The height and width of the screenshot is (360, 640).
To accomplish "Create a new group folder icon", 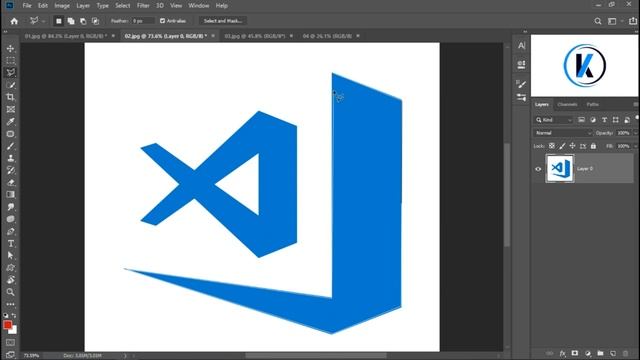I will point(600,353).
